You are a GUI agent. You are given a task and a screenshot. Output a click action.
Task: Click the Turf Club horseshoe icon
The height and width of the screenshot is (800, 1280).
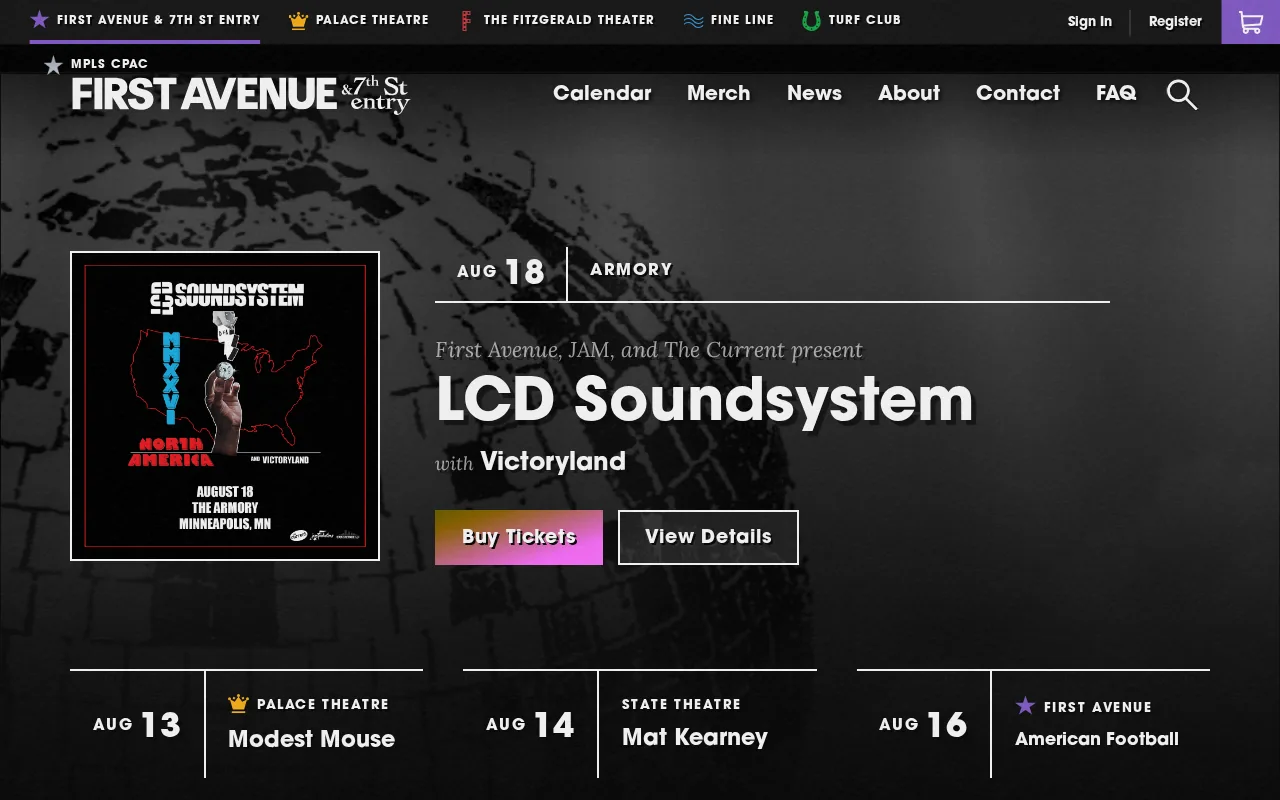811,20
